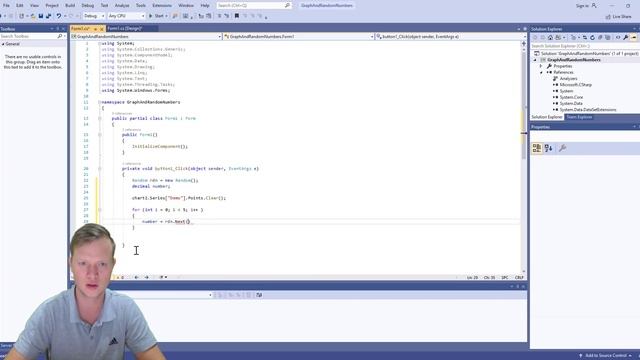Click the uncomment lines toolbar icon

point(227,16)
